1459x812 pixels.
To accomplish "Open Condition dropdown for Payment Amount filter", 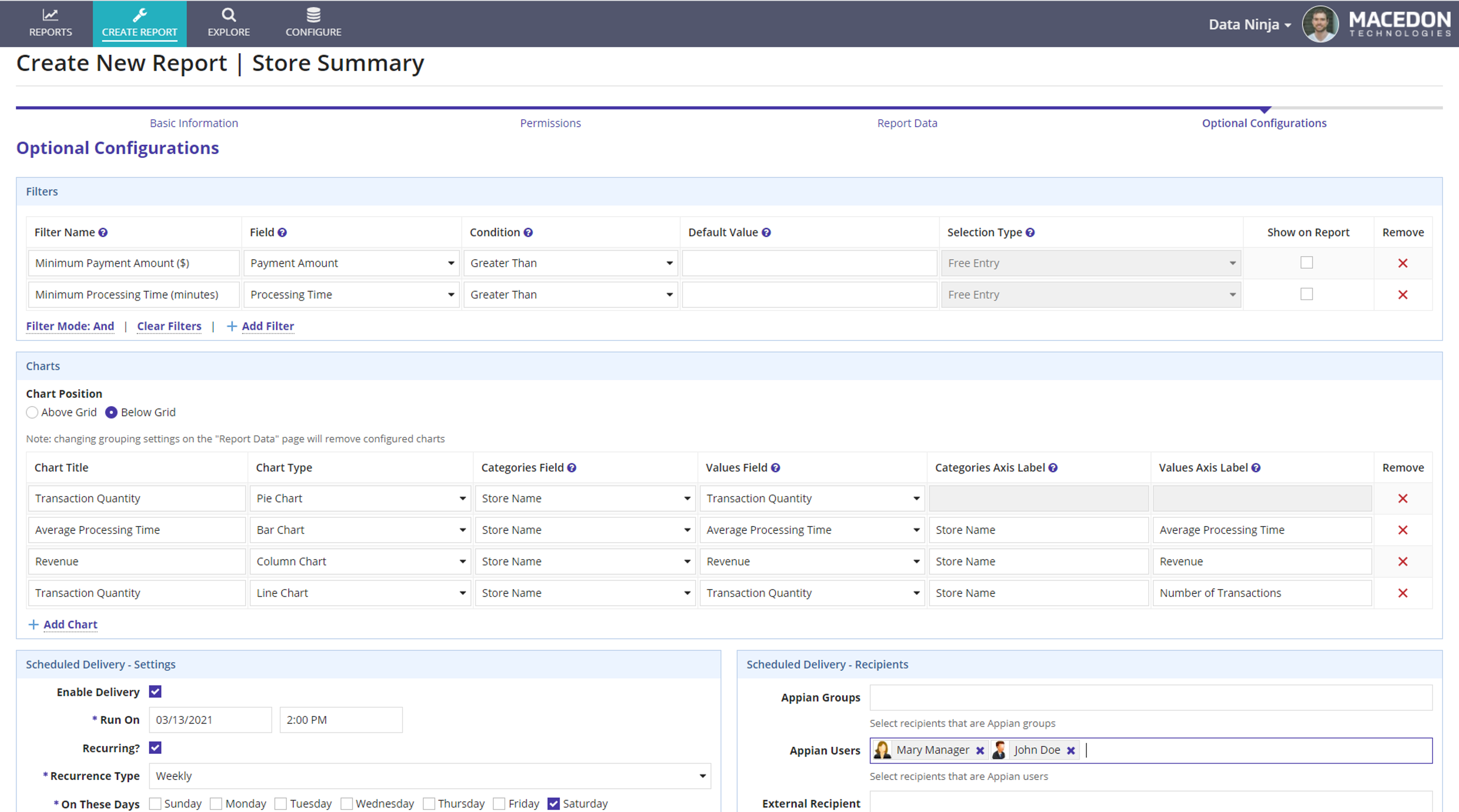I will pos(570,263).
